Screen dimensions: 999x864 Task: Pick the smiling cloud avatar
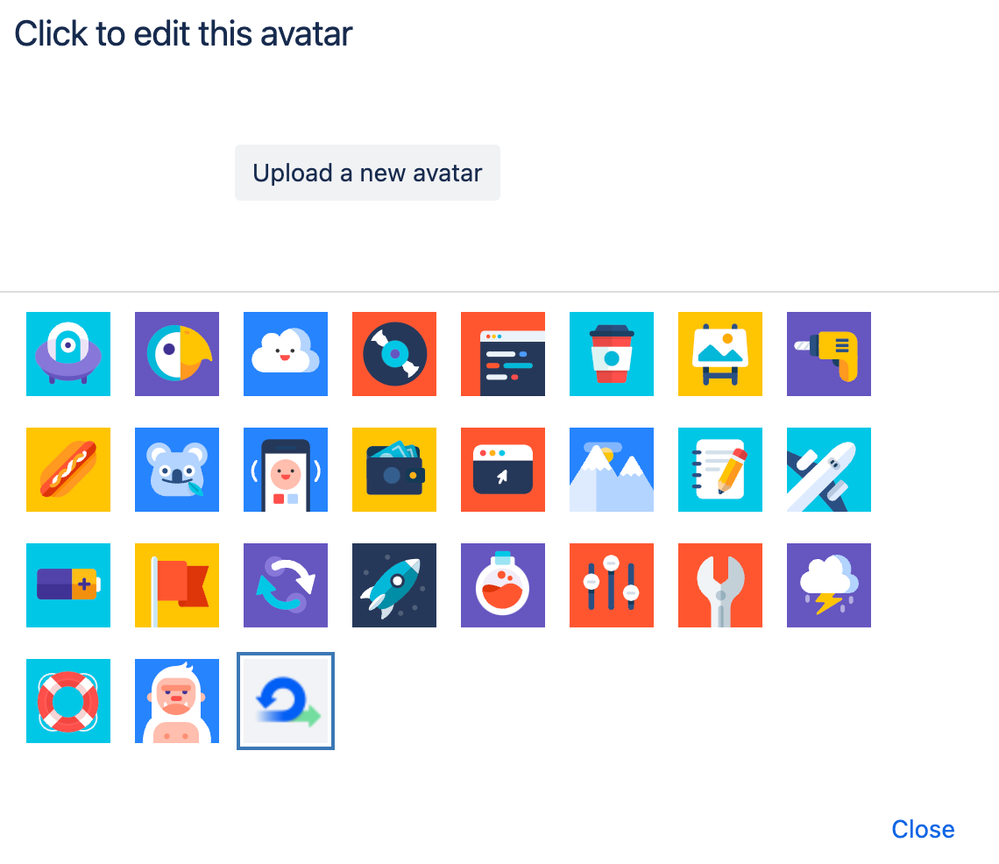pos(285,355)
